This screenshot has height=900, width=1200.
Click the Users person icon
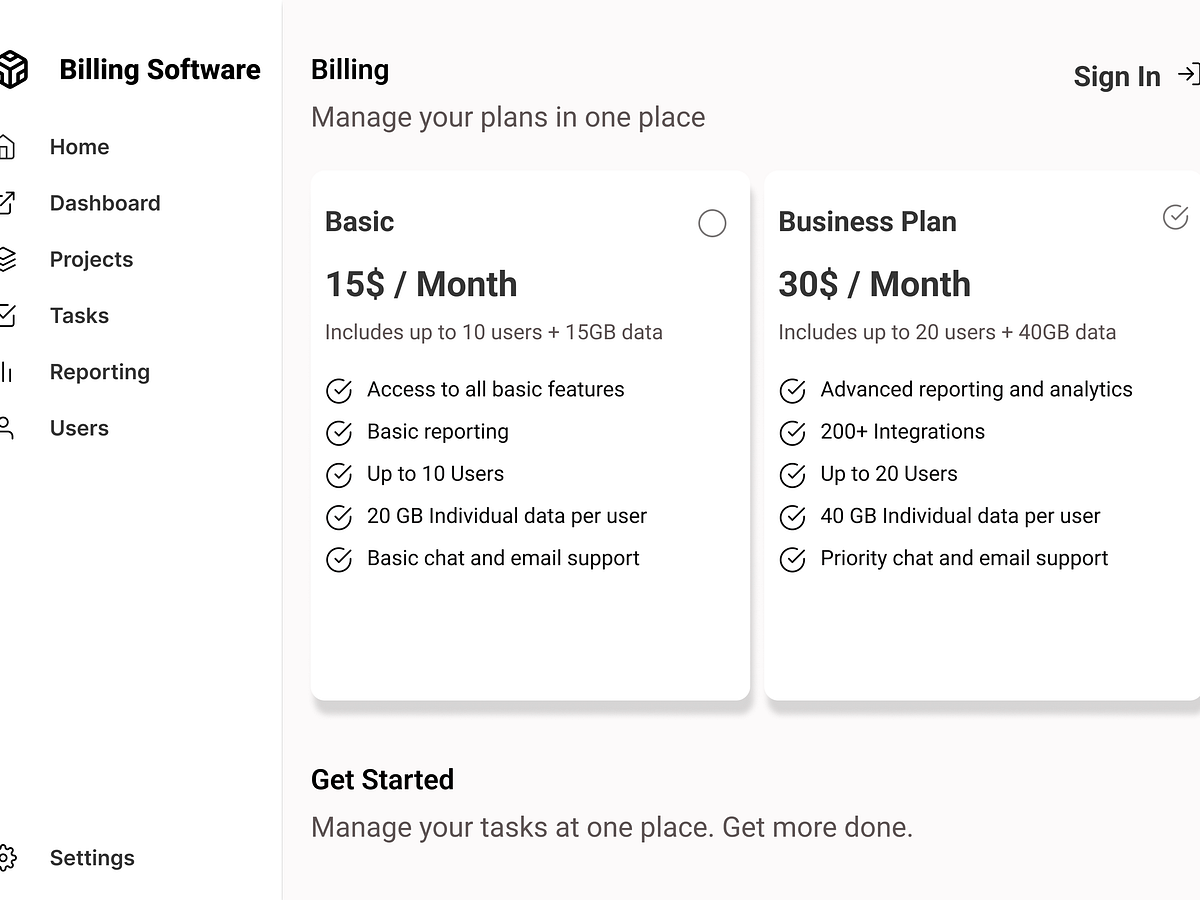tap(6, 428)
